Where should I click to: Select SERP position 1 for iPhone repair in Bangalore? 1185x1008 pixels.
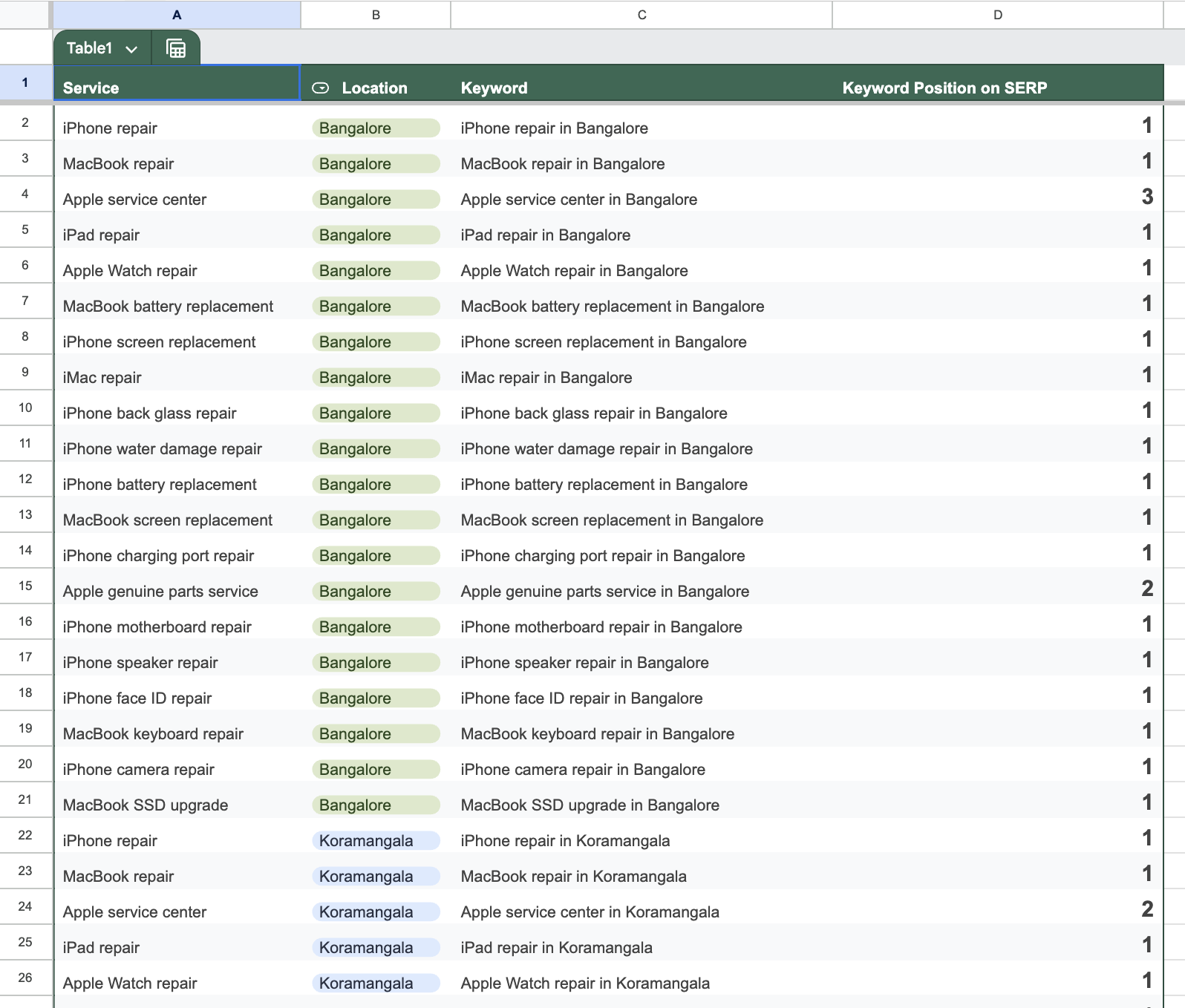click(x=998, y=122)
